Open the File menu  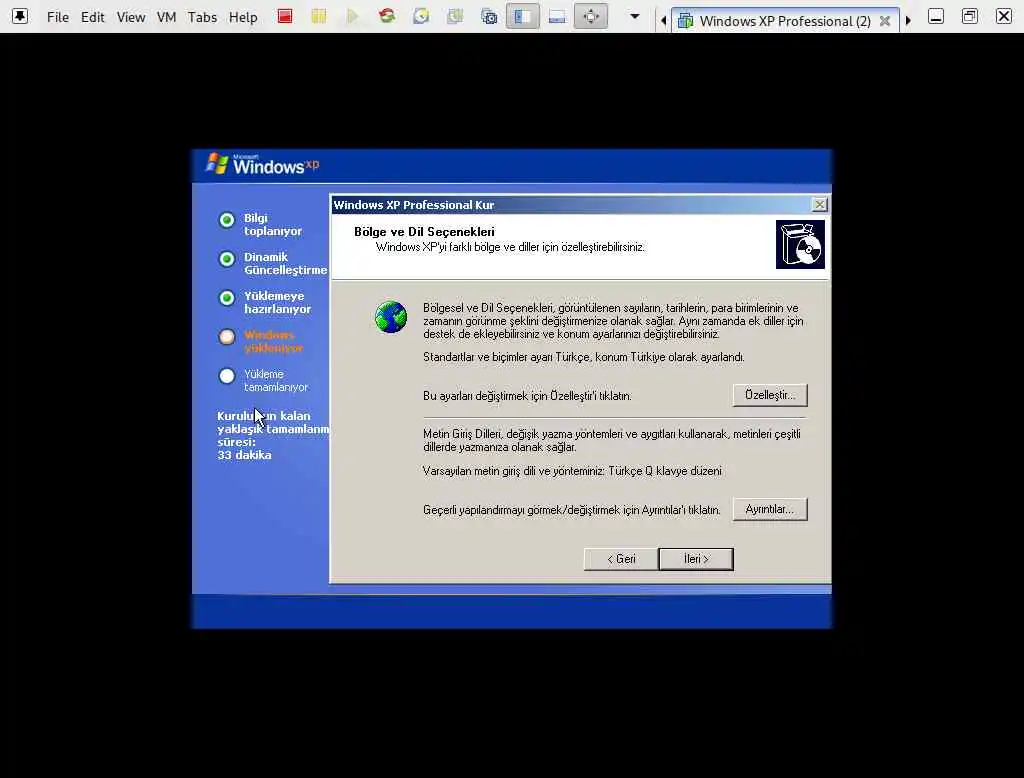pyautogui.click(x=57, y=17)
